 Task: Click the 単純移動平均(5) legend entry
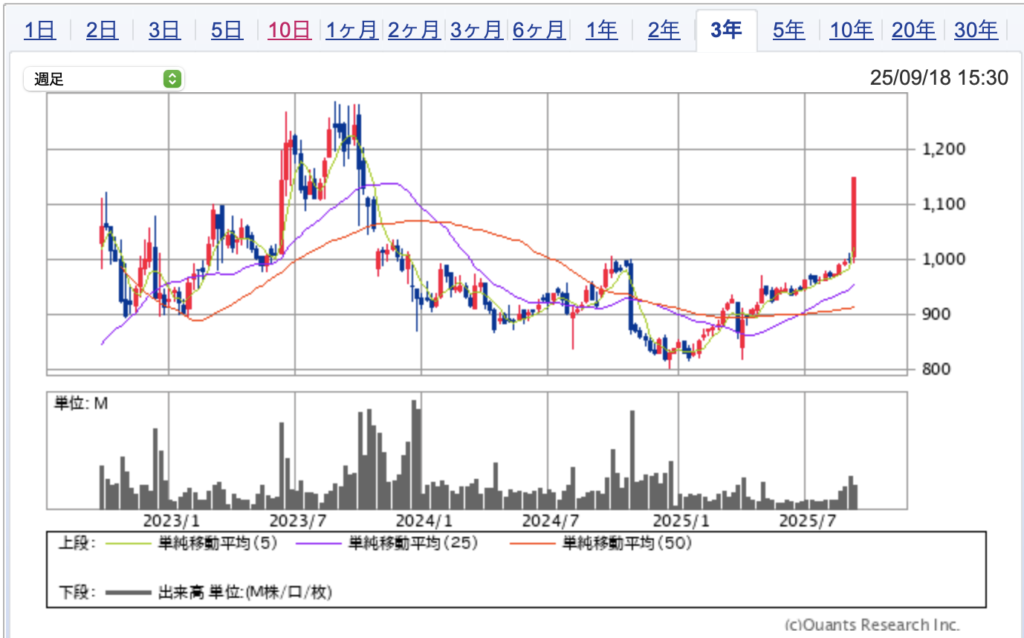click(218, 543)
